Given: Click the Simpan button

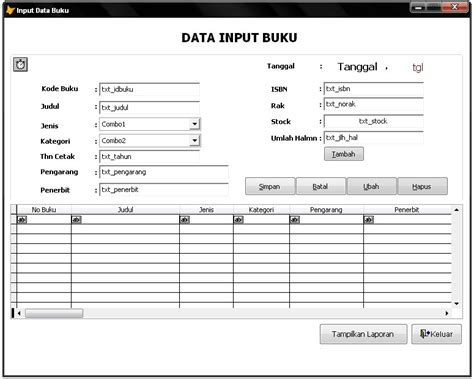Looking at the screenshot, I should (x=270, y=186).
